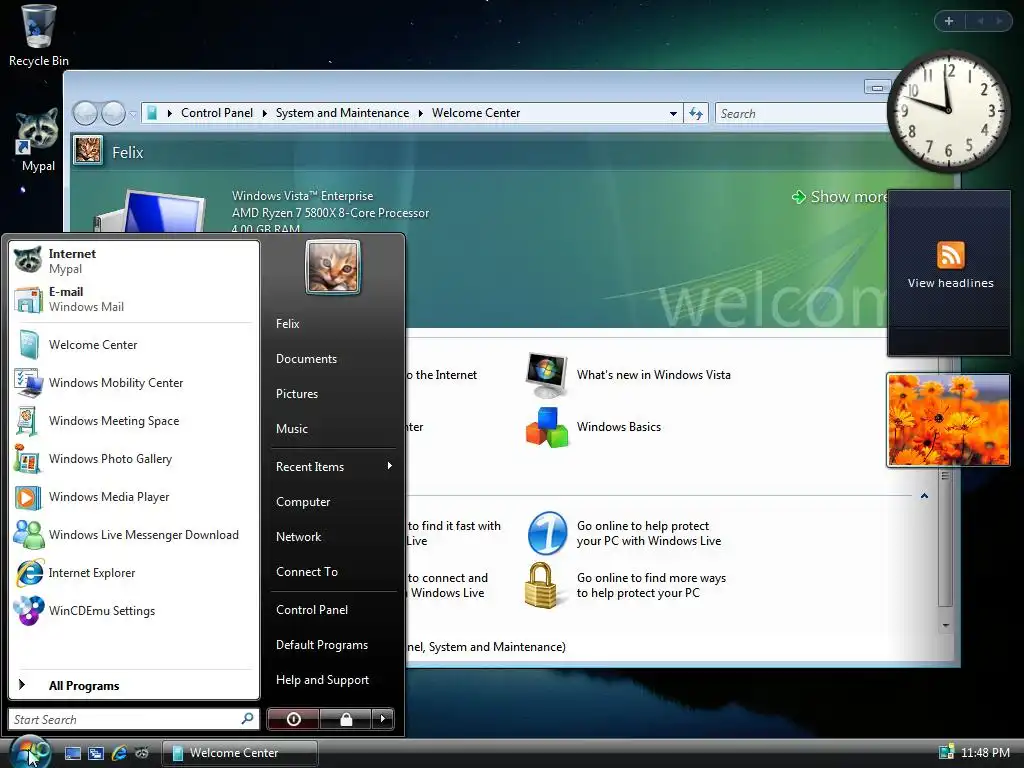Open Help and Support
The width and height of the screenshot is (1024, 768).
tap(334, 680)
